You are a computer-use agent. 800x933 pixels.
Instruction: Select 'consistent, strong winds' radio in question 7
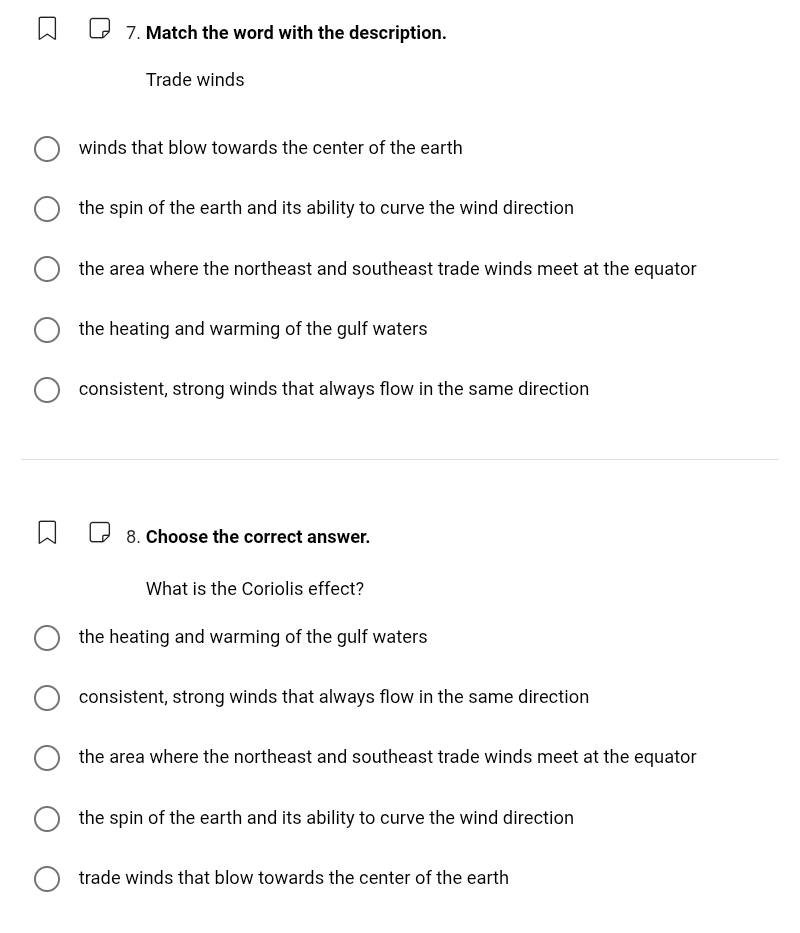pos(47,390)
